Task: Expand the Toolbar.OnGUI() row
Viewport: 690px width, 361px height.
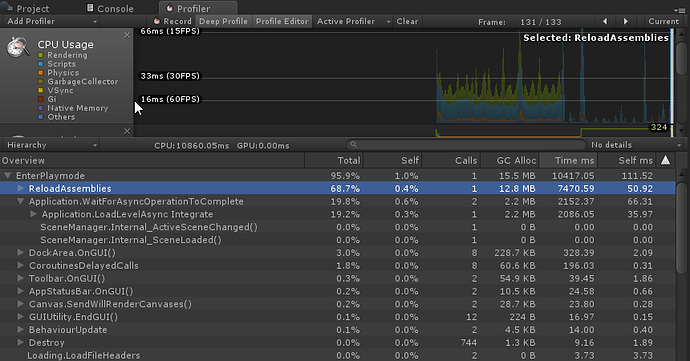Action: [x=20, y=278]
